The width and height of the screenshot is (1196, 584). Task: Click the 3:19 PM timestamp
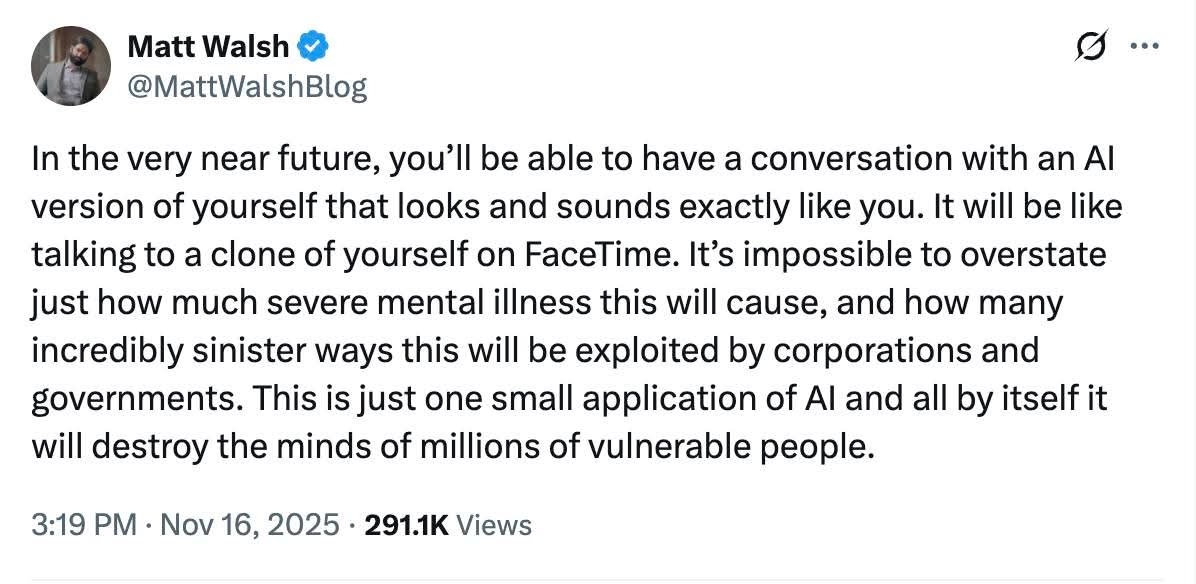point(83,525)
